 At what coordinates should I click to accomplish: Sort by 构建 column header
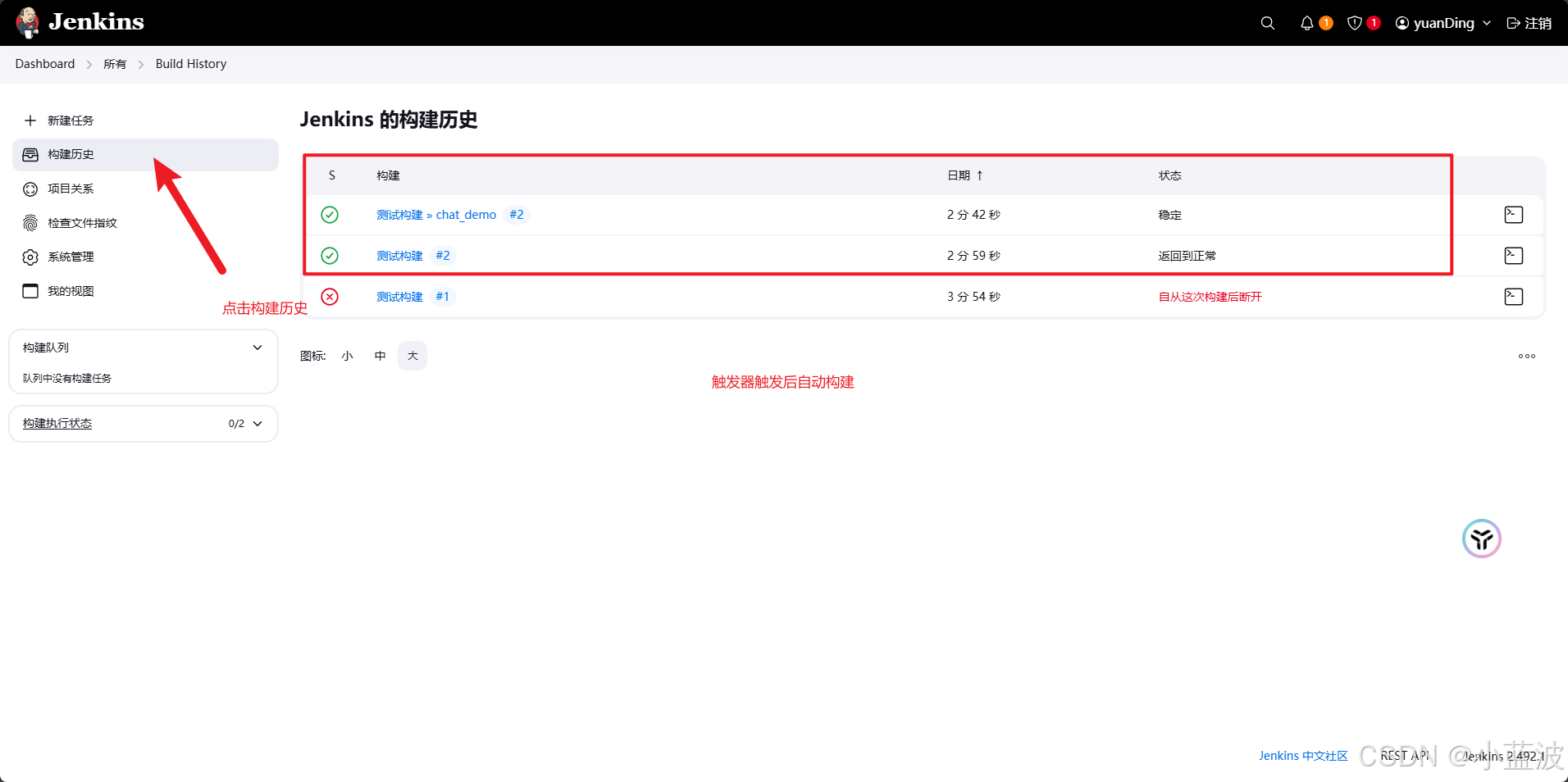click(x=388, y=175)
